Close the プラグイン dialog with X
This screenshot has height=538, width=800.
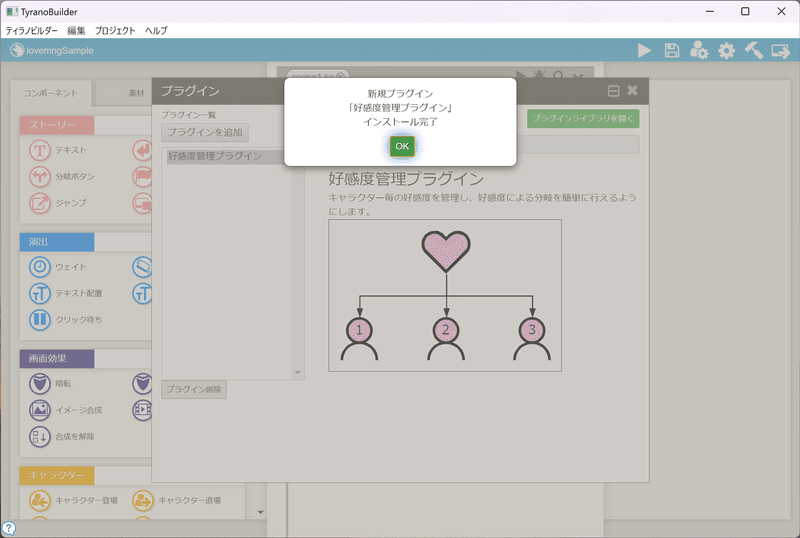tap(632, 90)
